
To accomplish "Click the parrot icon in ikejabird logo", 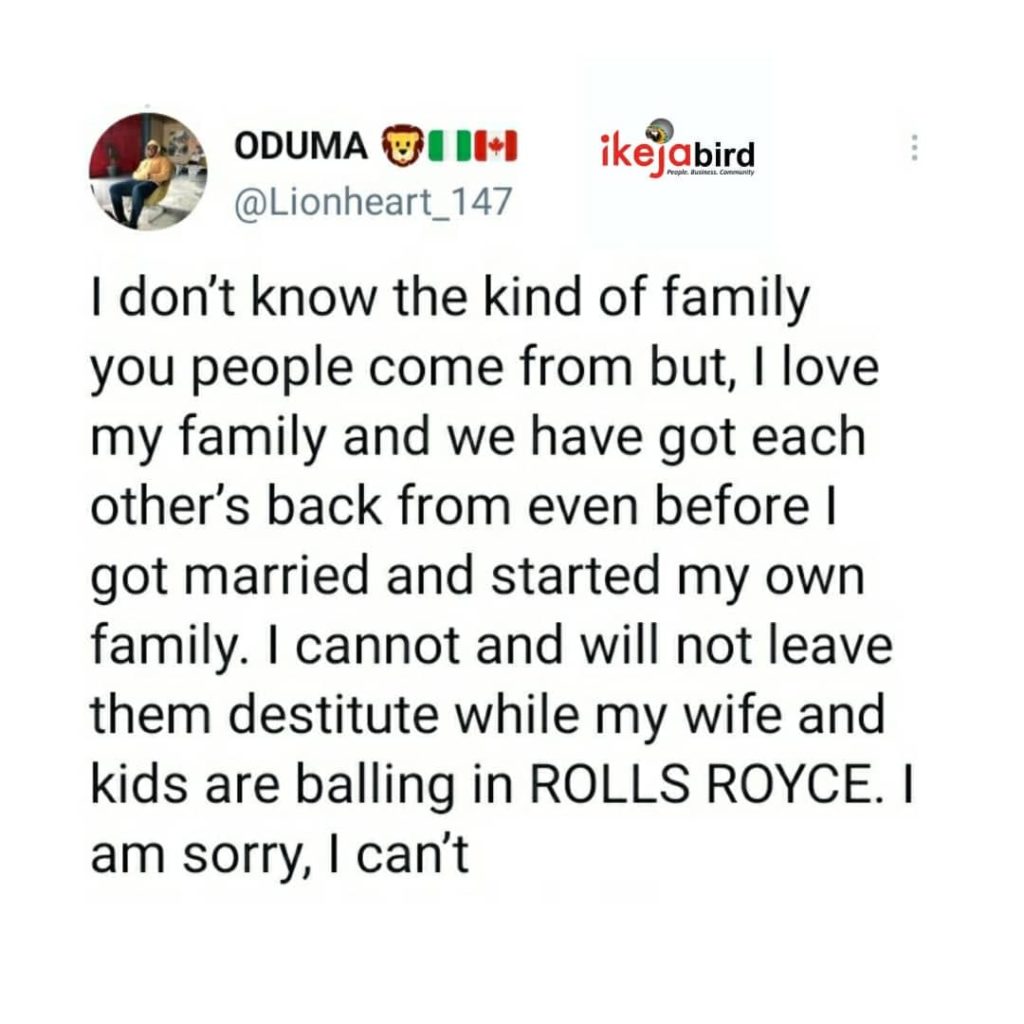I will click(659, 129).
